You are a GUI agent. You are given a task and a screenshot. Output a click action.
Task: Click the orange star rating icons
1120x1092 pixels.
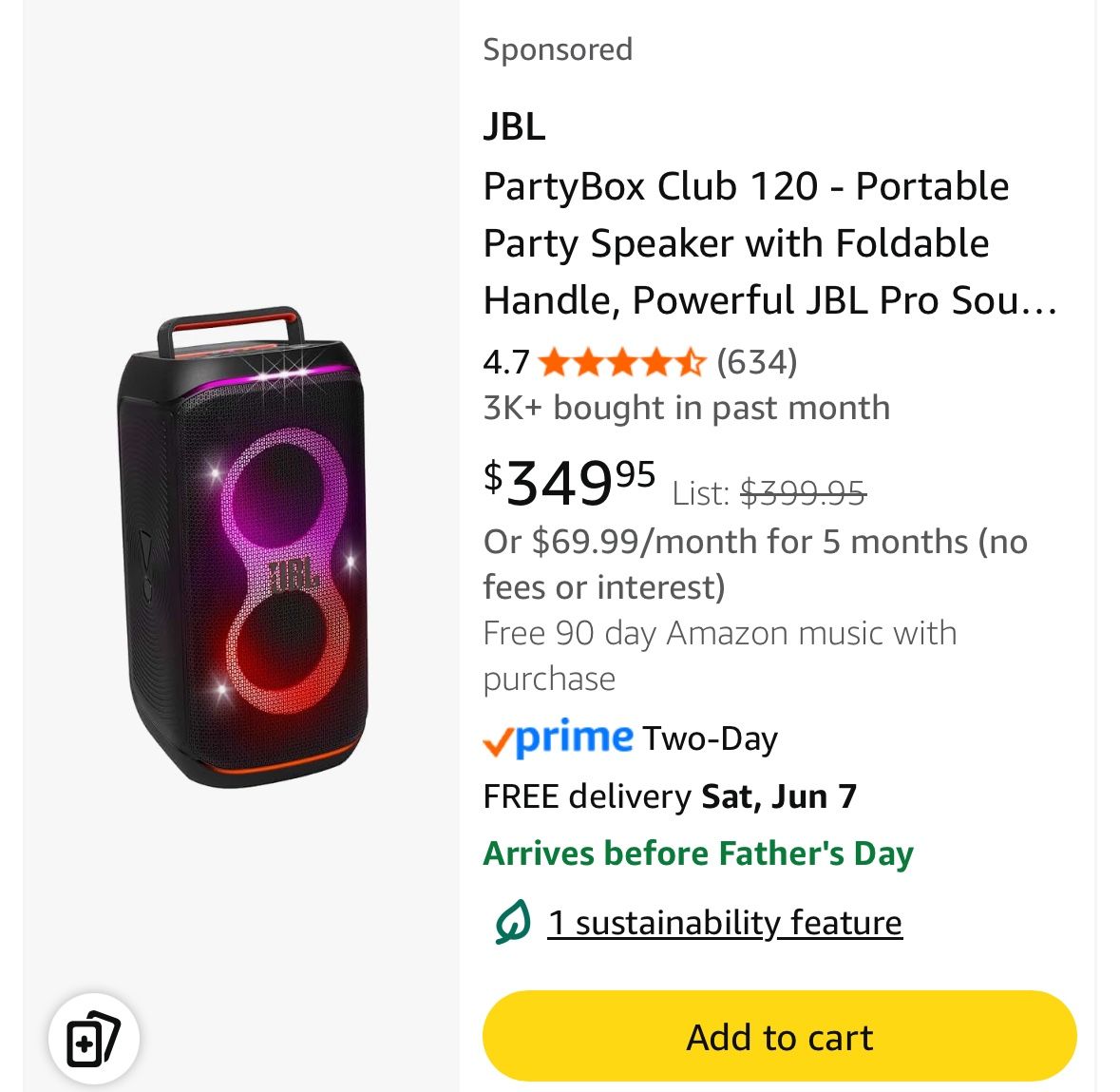(622, 362)
